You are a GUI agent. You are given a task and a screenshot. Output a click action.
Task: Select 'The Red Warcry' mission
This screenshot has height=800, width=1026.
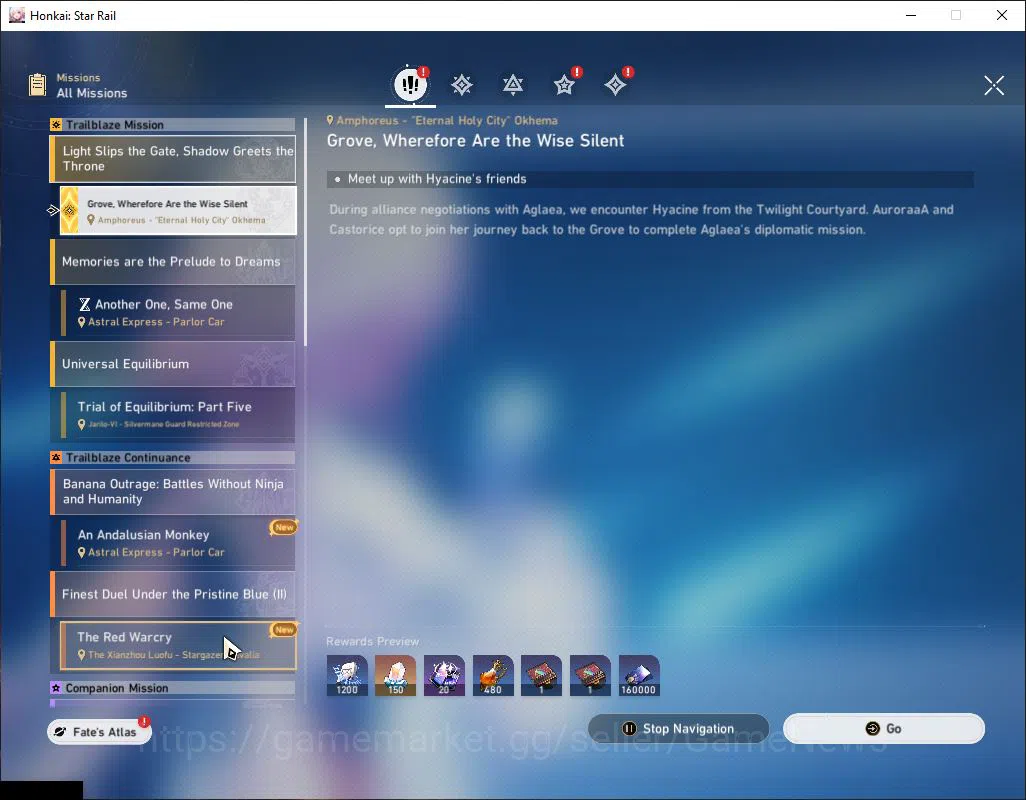click(x=178, y=646)
